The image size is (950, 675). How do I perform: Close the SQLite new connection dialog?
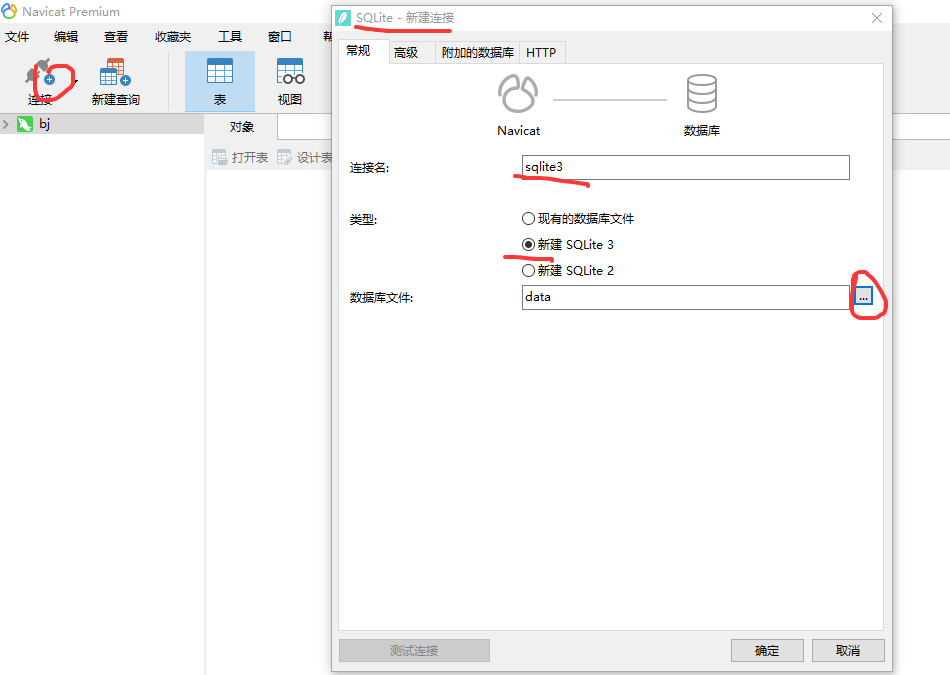pyautogui.click(x=877, y=18)
